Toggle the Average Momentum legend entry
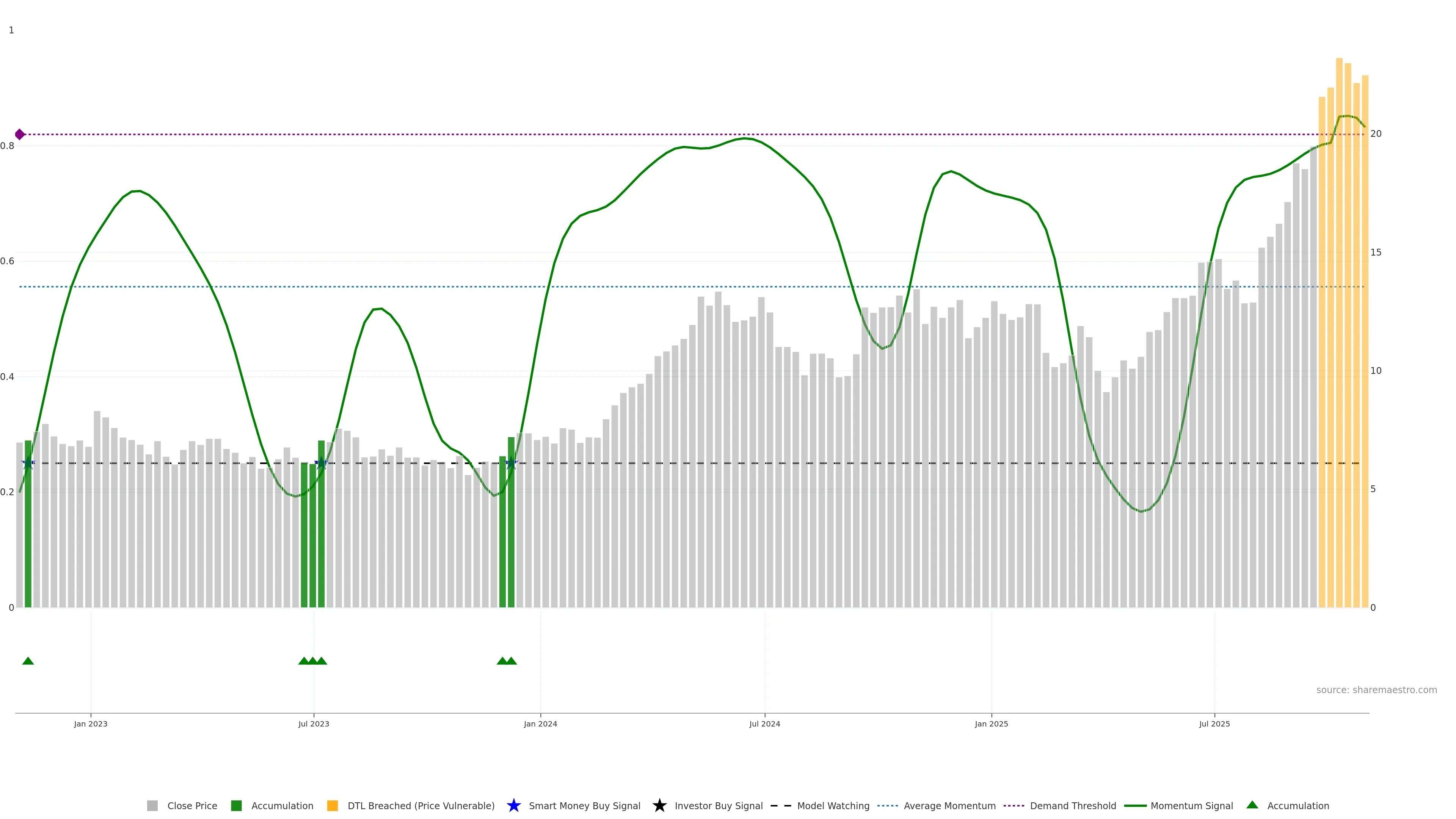1456x819 pixels. [937, 805]
